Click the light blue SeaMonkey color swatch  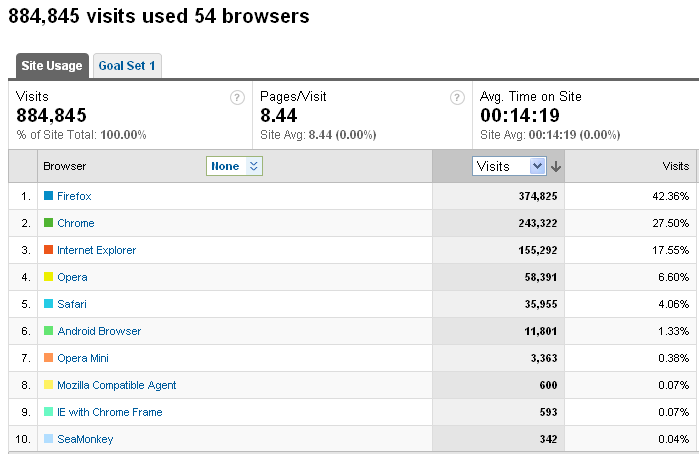point(49,438)
